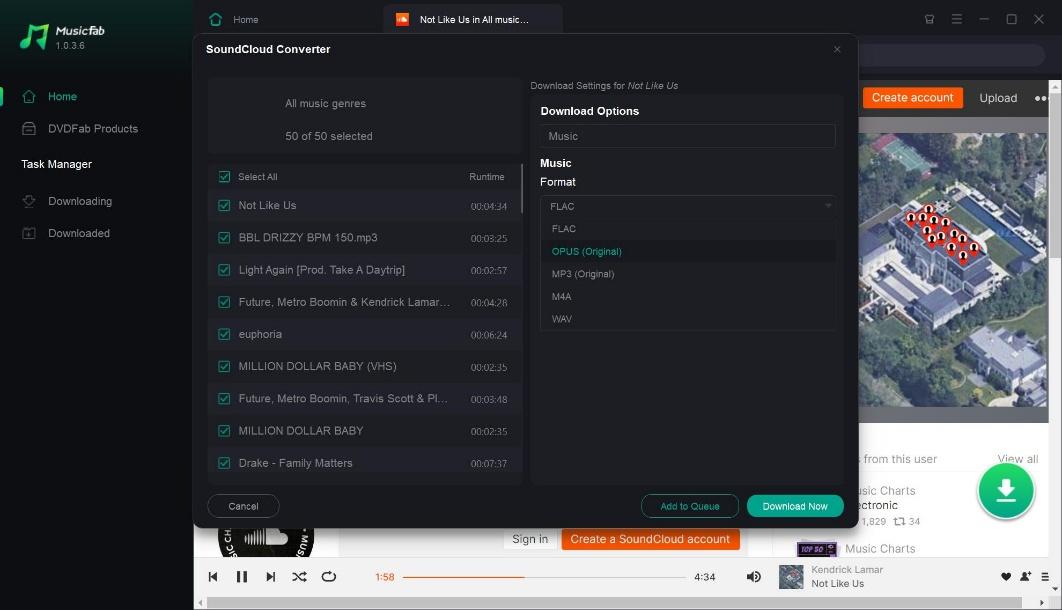Toggle repeat in the player bar

pos(328,577)
